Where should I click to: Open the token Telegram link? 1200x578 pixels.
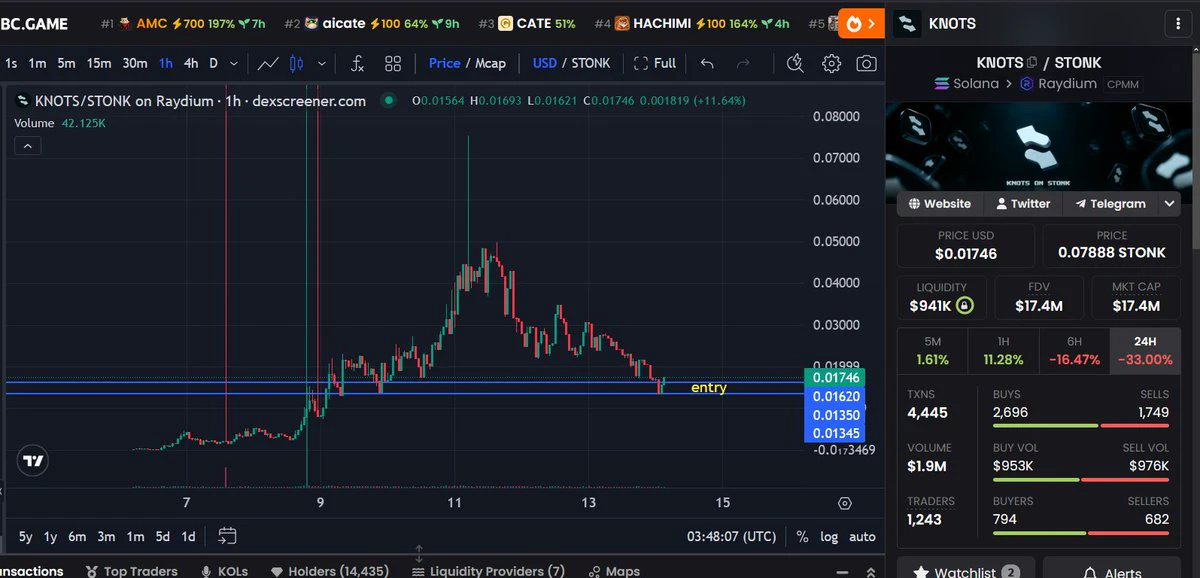coord(1110,203)
